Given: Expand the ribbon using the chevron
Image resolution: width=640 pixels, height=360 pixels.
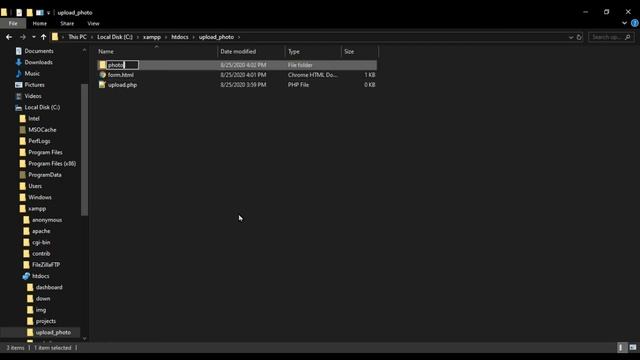Looking at the screenshot, I should click(624, 23).
